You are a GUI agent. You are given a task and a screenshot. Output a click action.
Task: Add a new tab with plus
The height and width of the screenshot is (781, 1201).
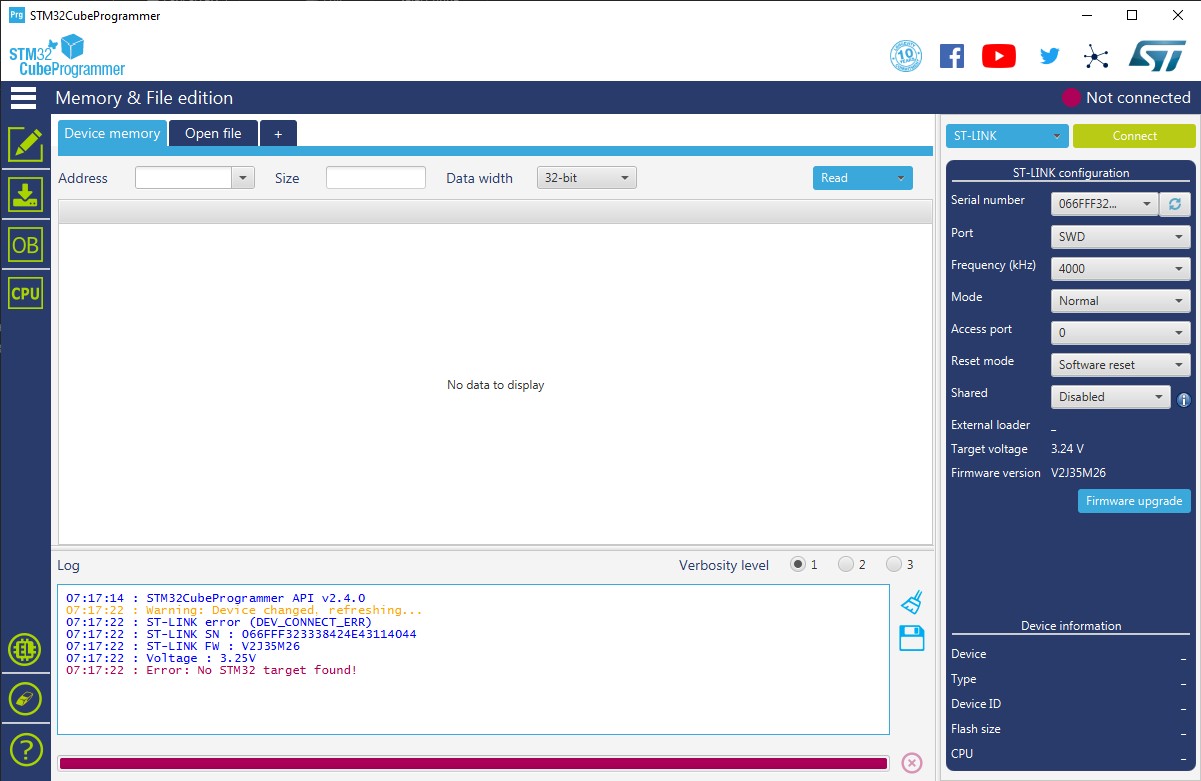pos(278,133)
